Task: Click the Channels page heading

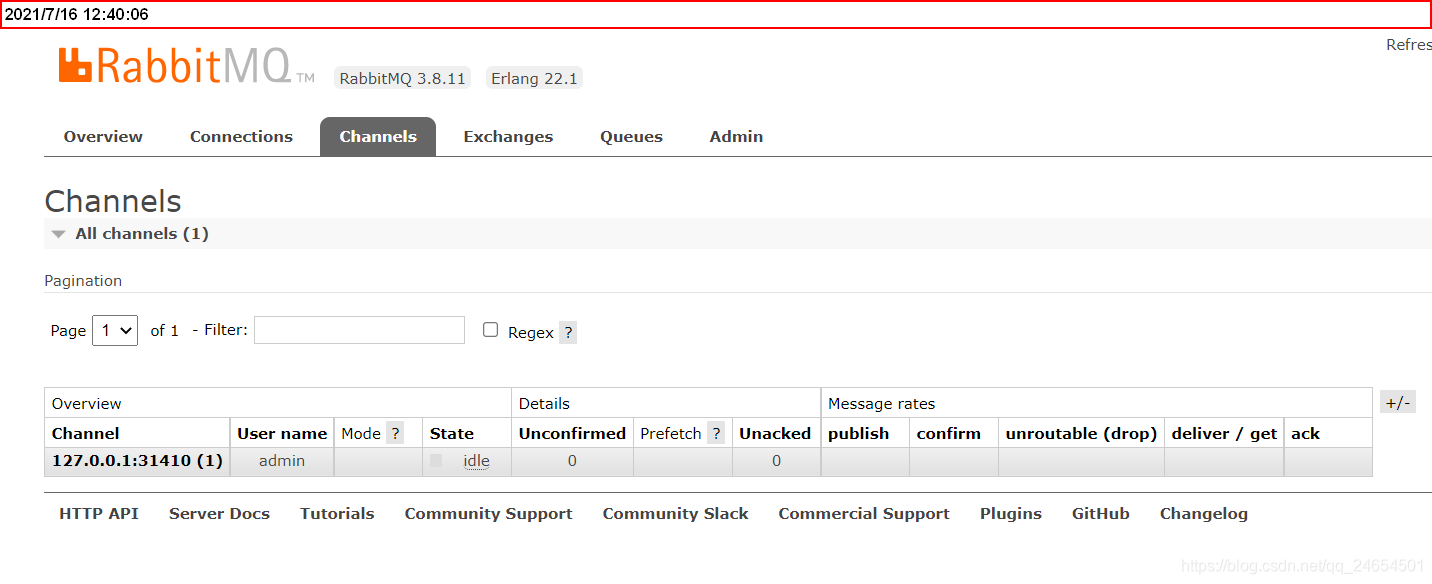Action: [x=113, y=201]
